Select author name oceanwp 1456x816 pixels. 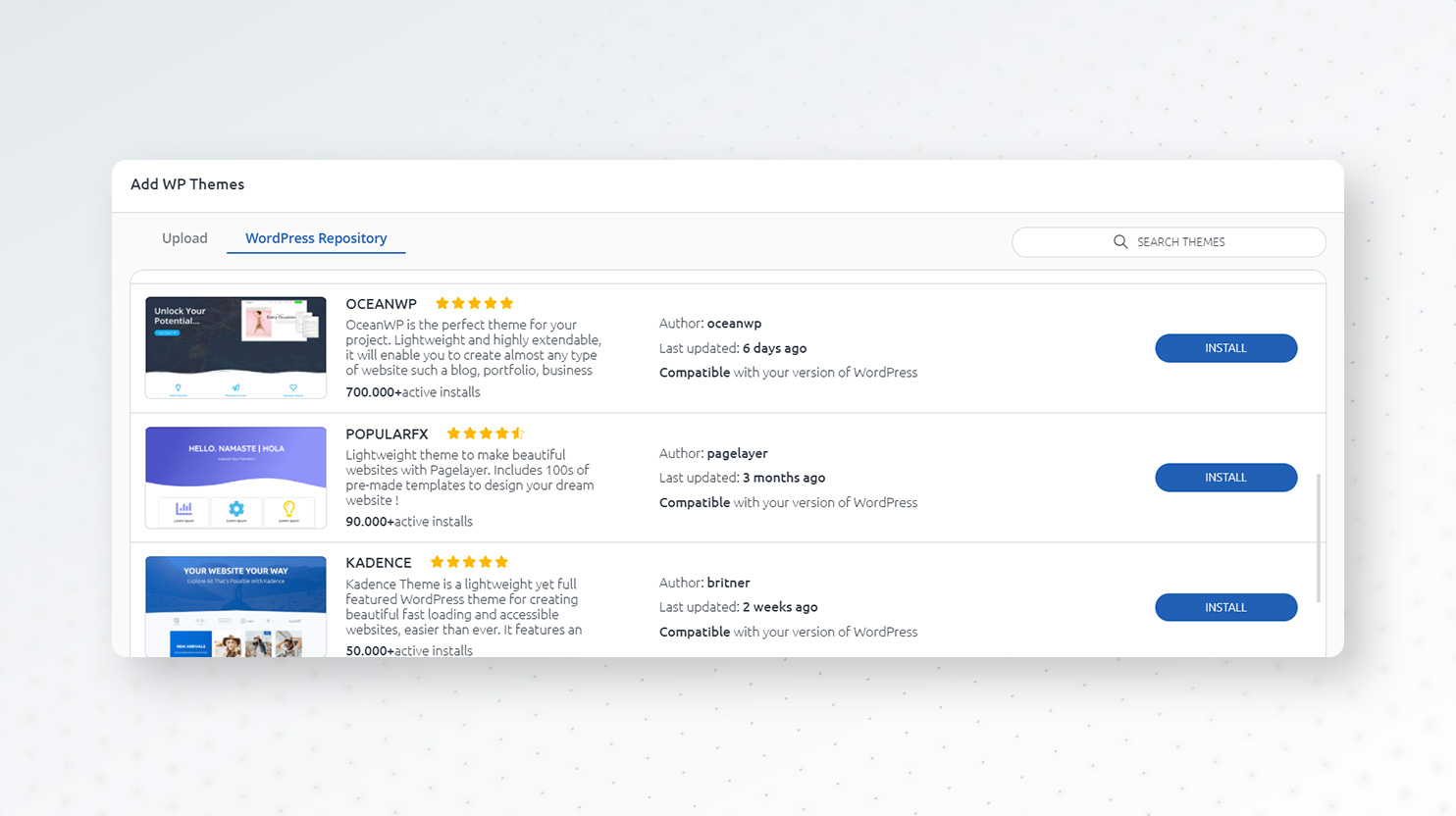[x=734, y=324]
